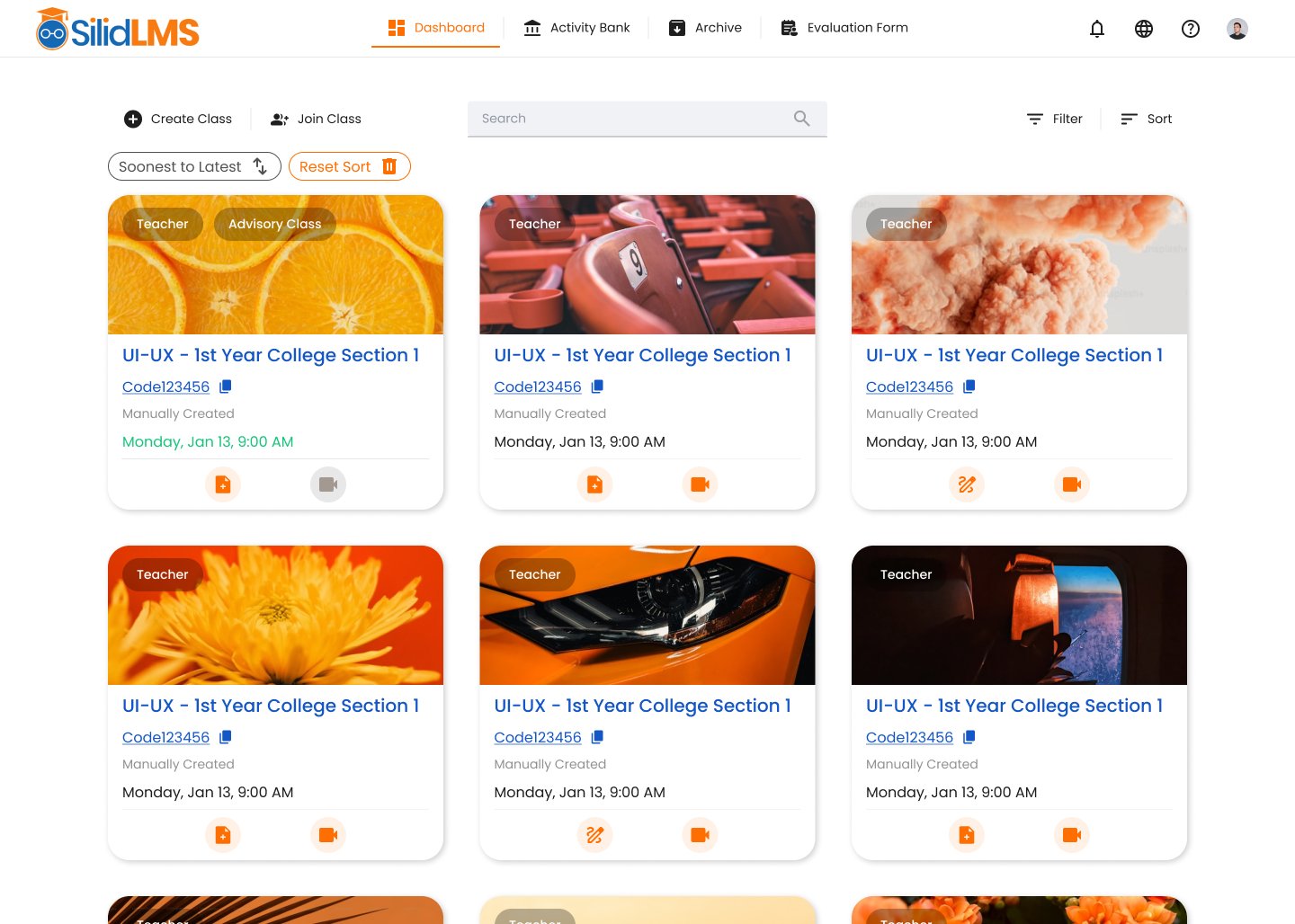Viewport: 1295px width, 924px height.
Task: Click add-document icon on orange slices card
Action: [223, 484]
